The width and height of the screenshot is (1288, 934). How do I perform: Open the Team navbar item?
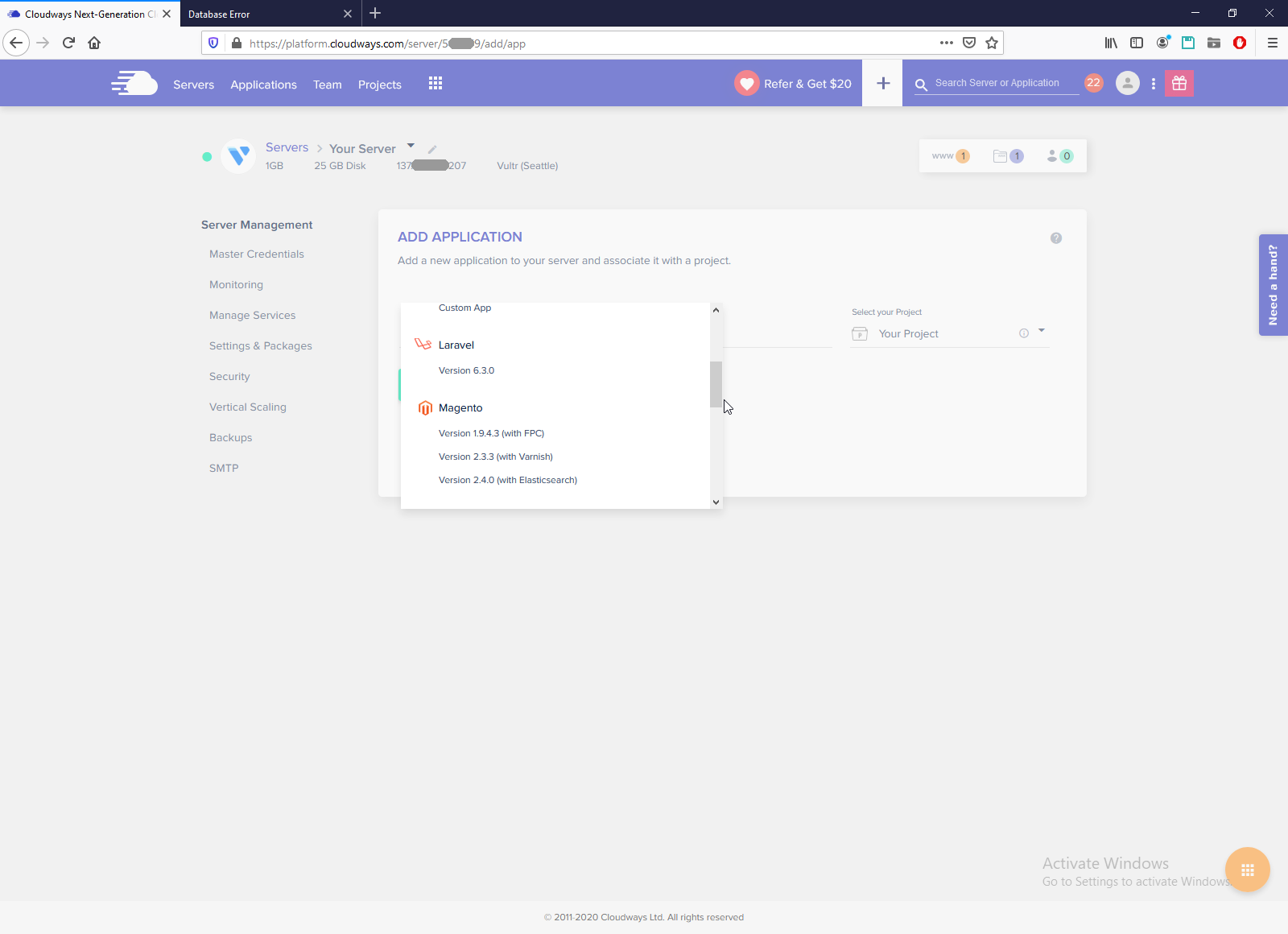pos(328,85)
